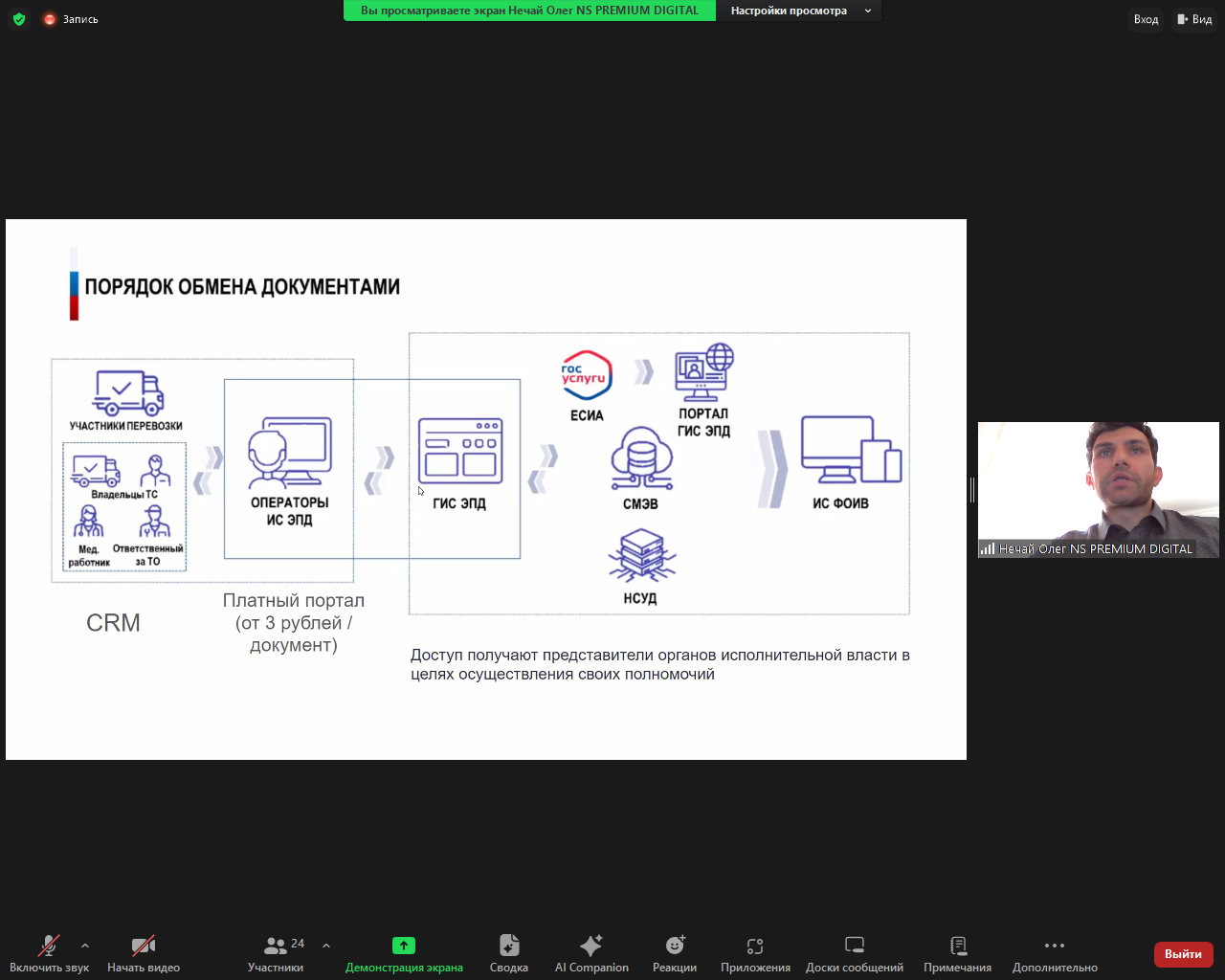Expand participants options arrow next to 24
This screenshot has height=980, width=1225.
[x=326, y=946]
